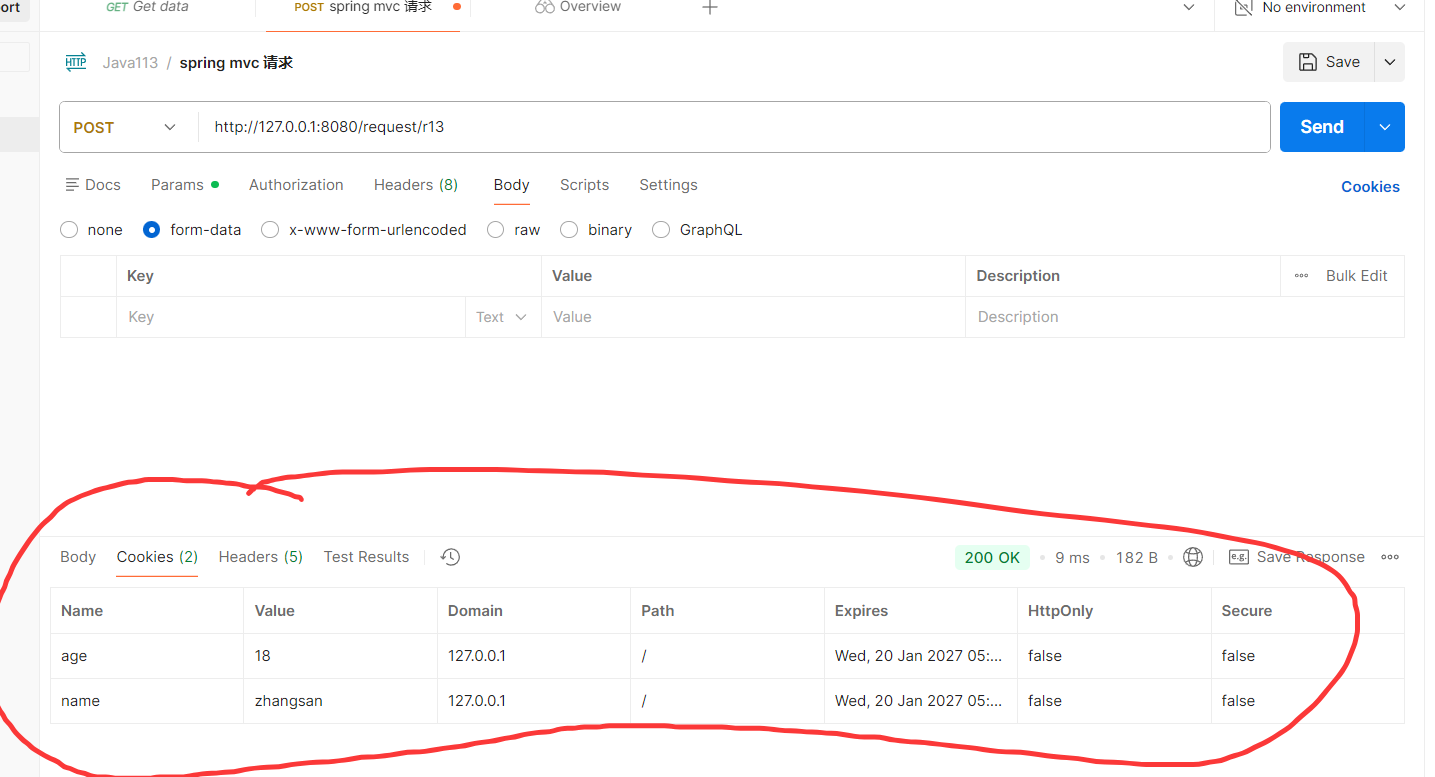This screenshot has height=777, width=1435.
Task: Click the Description input field
Action: pos(1185,317)
